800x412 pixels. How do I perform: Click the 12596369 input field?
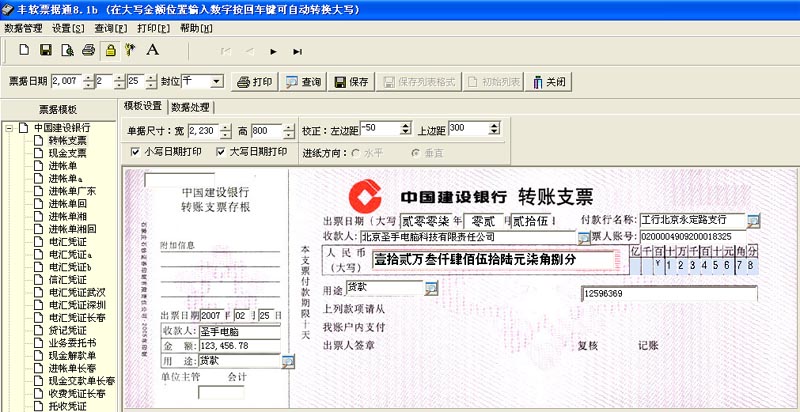pos(669,294)
